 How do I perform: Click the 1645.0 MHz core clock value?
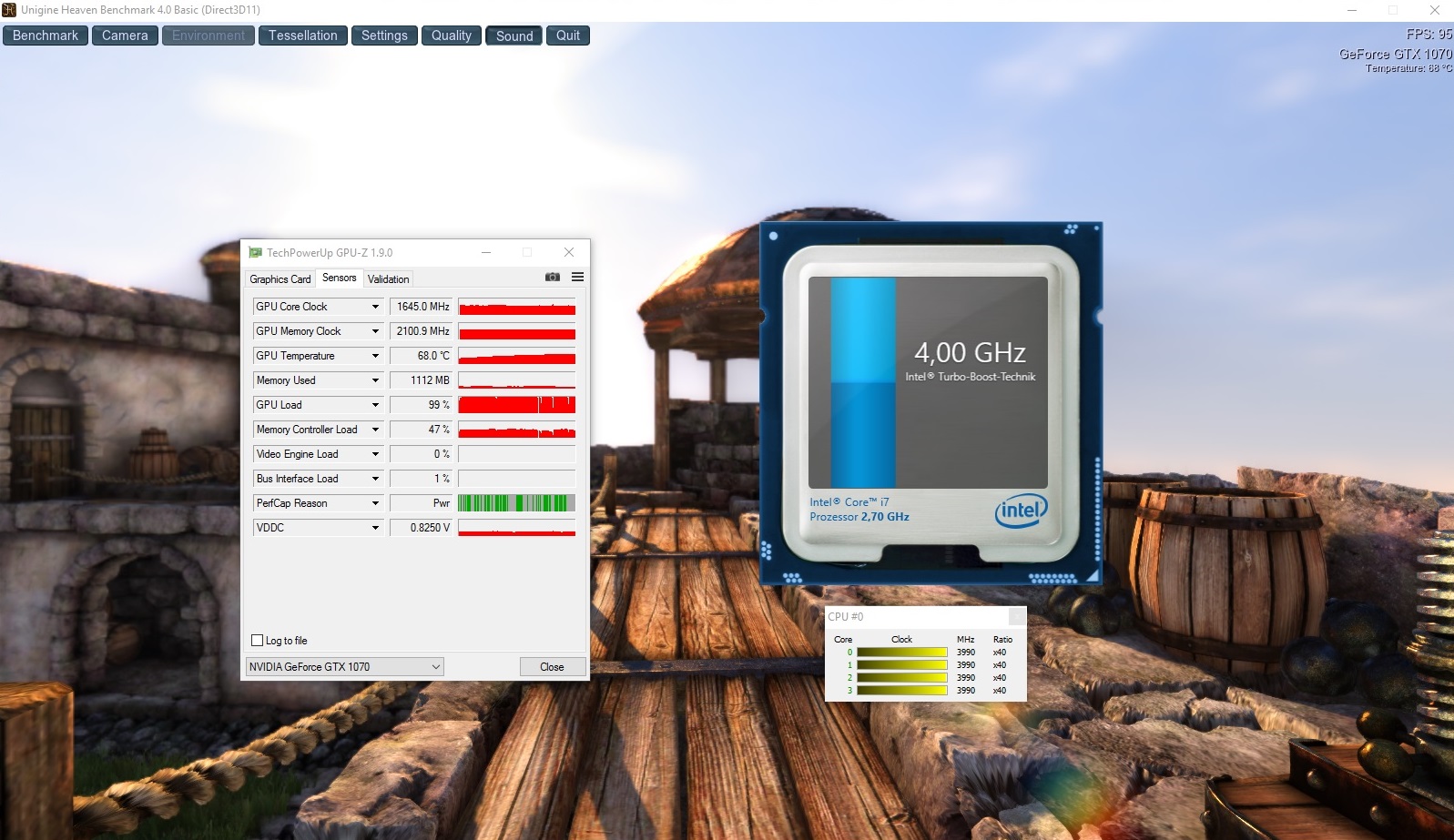[x=422, y=307]
